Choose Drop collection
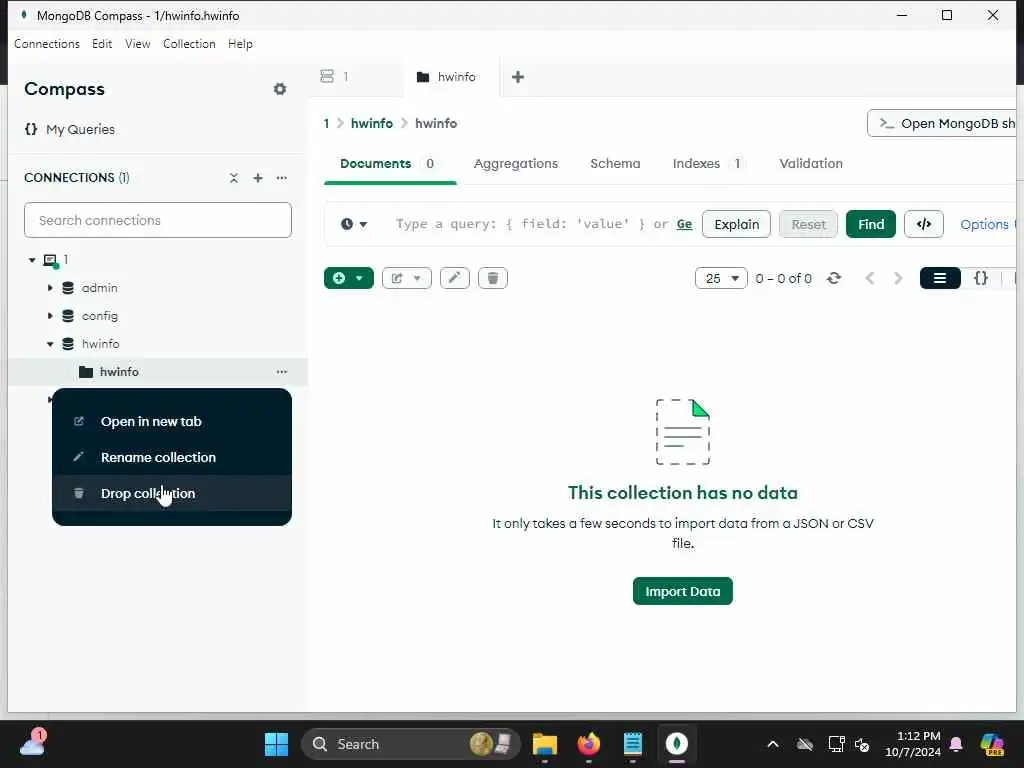The image size is (1024, 768). [172, 493]
